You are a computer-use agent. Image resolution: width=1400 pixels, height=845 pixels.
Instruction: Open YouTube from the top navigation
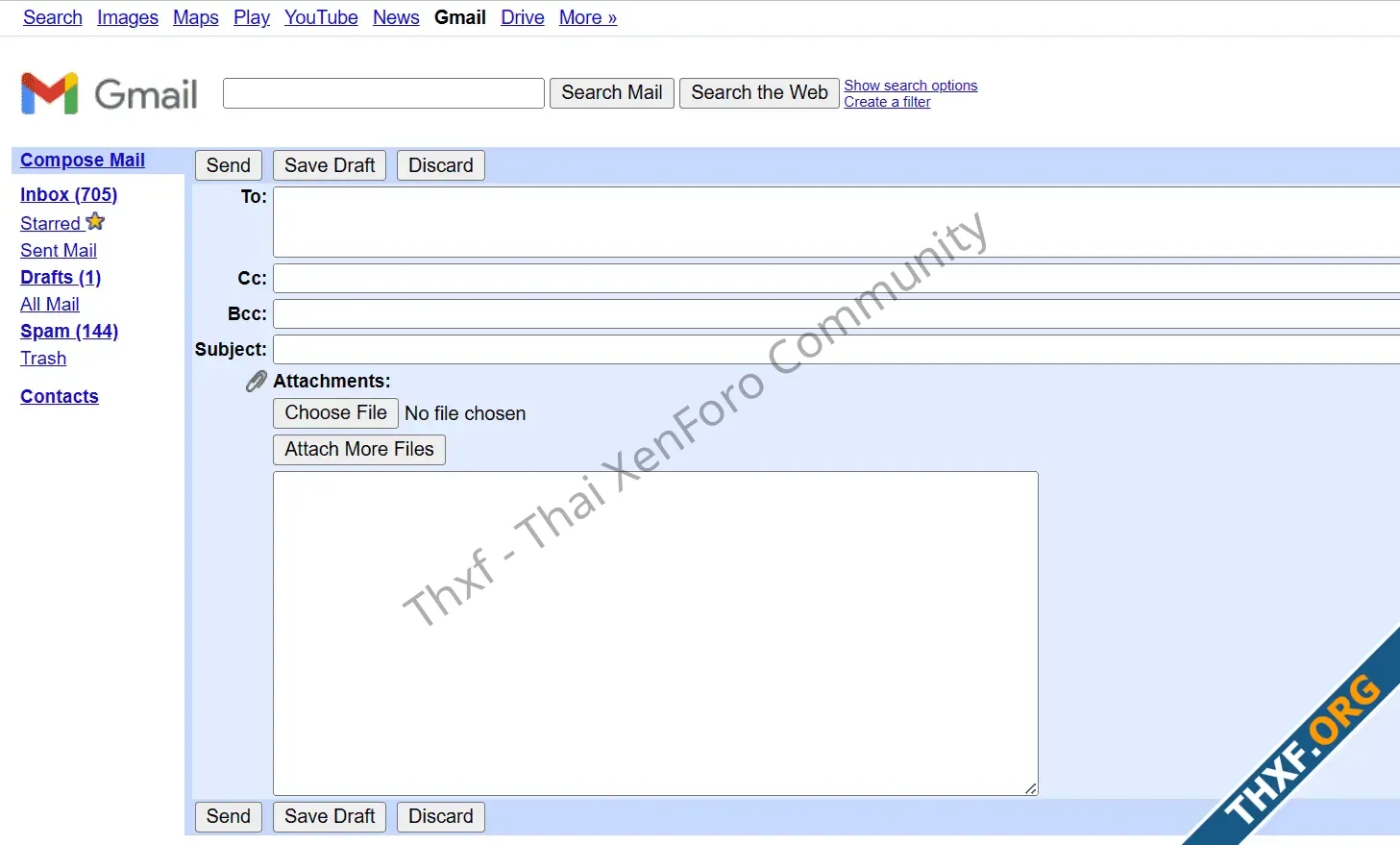(321, 17)
